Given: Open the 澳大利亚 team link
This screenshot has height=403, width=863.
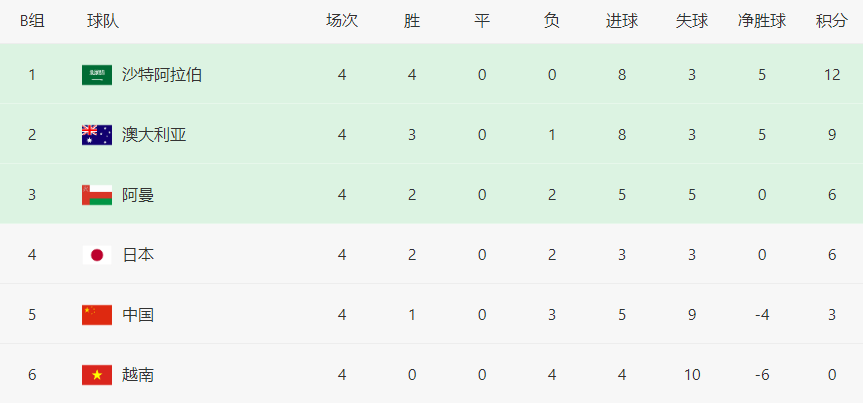Looking at the screenshot, I should [x=154, y=135].
